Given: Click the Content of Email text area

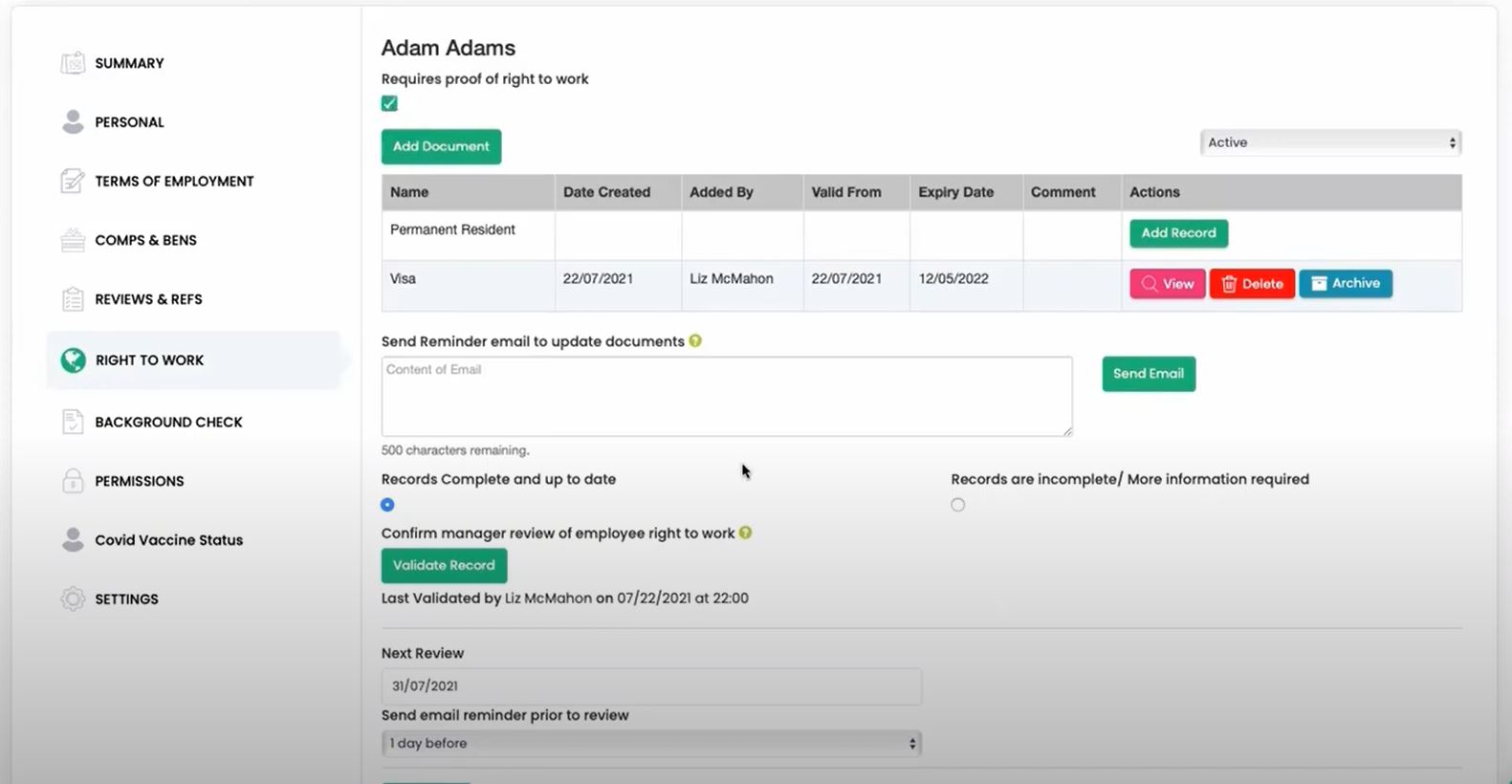Looking at the screenshot, I should [727, 397].
